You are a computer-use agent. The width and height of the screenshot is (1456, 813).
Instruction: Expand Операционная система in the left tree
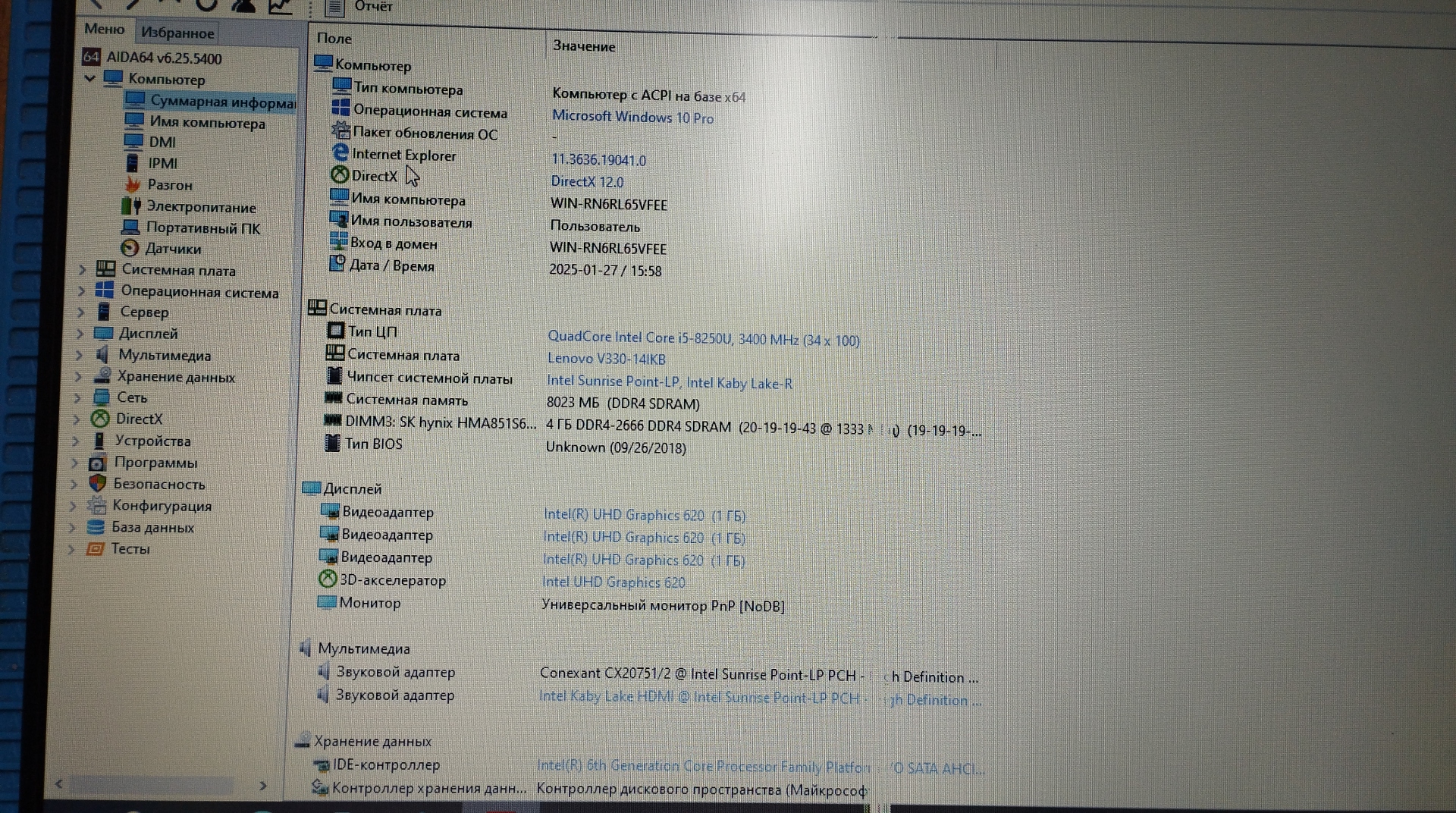coord(82,290)
